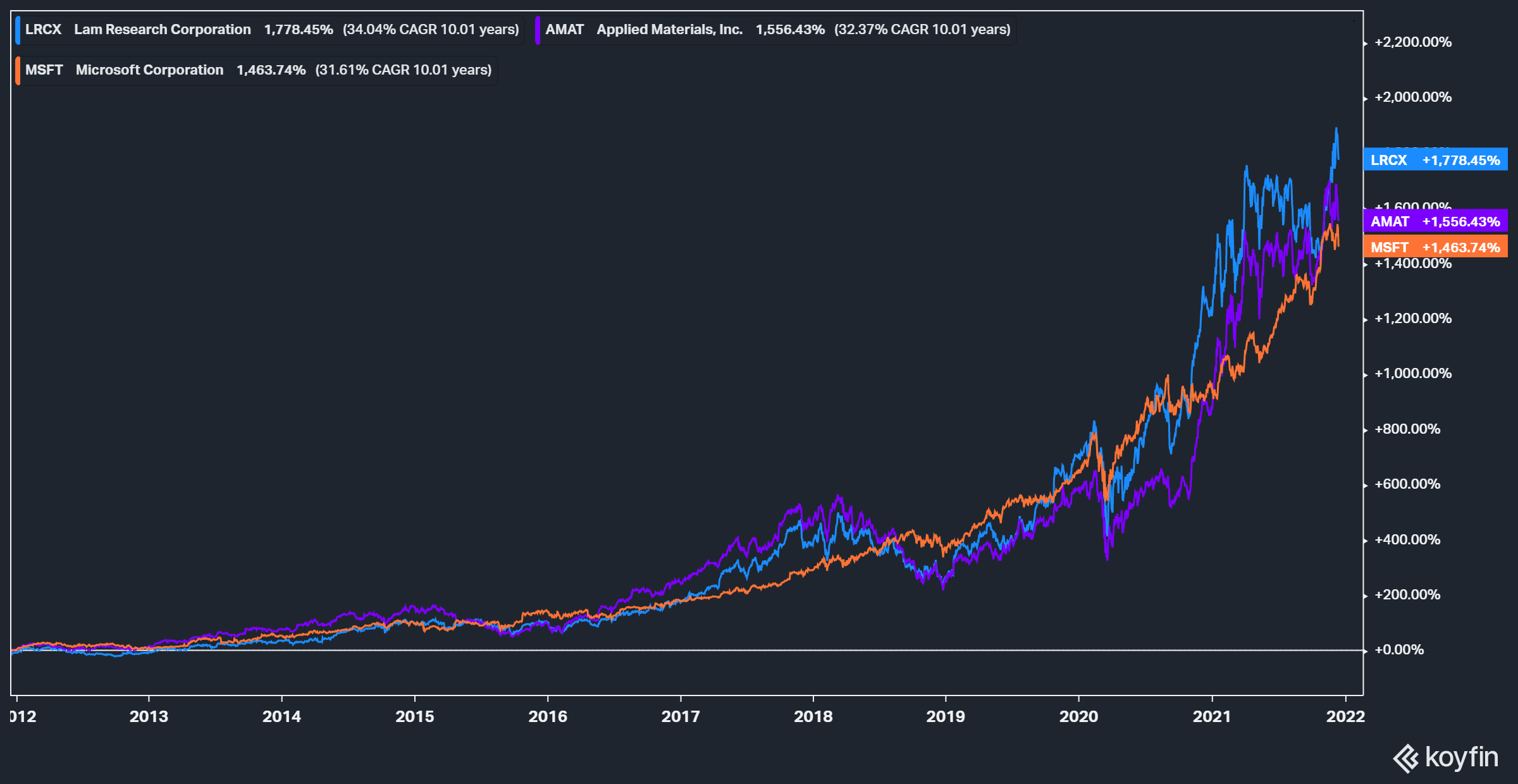Click the 2022 x-axis year label
Image resolution: width=1518 pixels, height=784 pixels.
click(1345, 716)
